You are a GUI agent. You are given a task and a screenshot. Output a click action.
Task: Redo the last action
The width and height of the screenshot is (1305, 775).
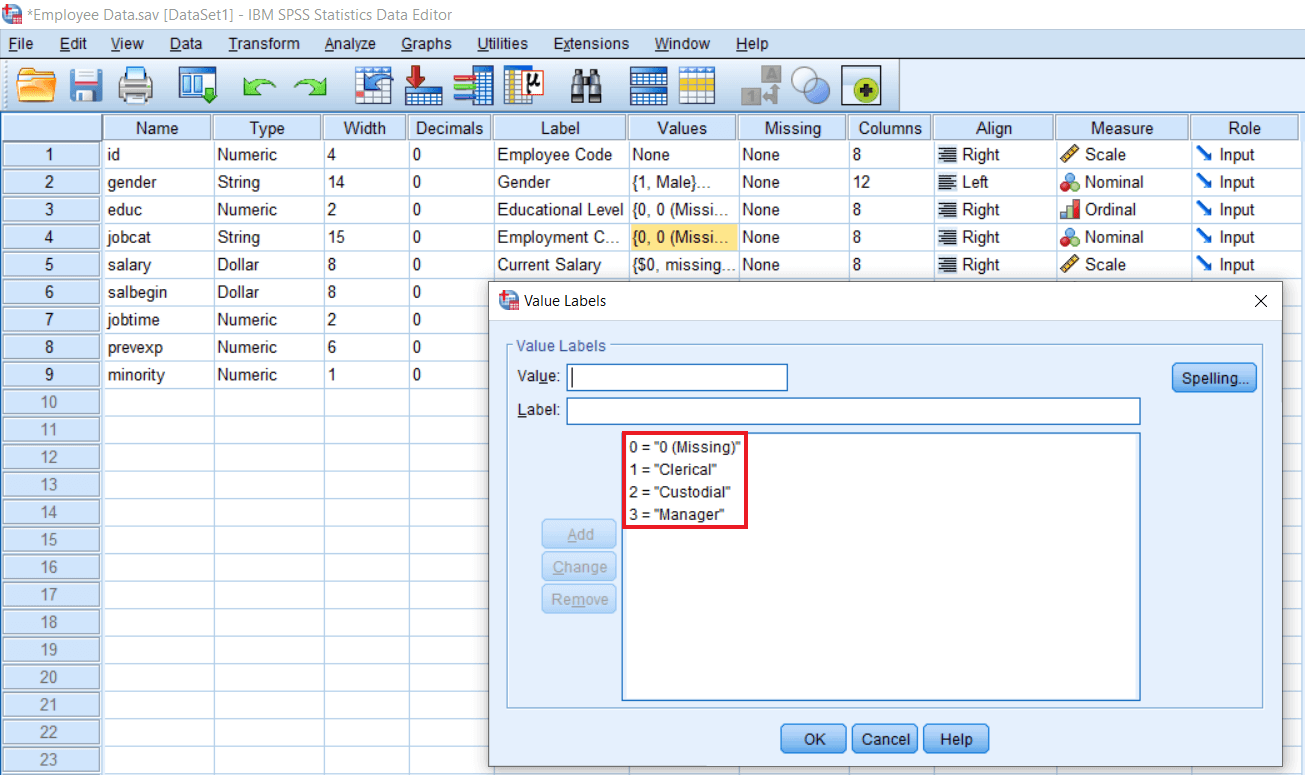click(x=310, y=86)
